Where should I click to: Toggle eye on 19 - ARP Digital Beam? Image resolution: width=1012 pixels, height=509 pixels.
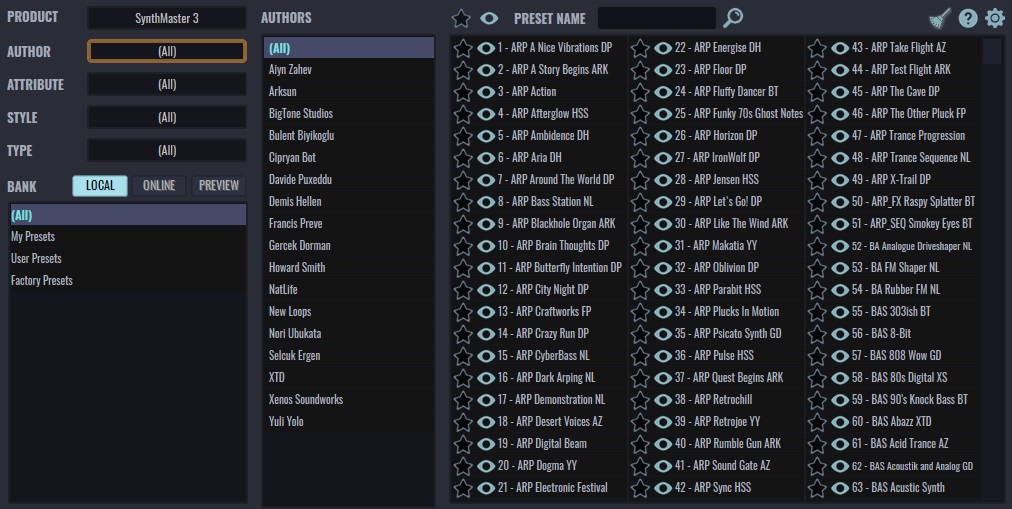486,444
